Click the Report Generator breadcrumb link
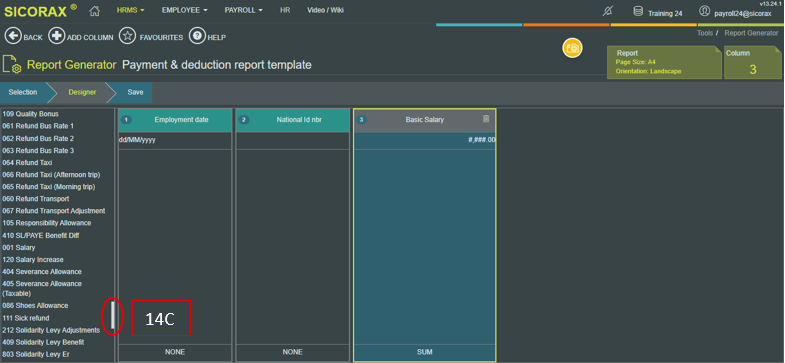785x363 pixels. pos(751,34)
